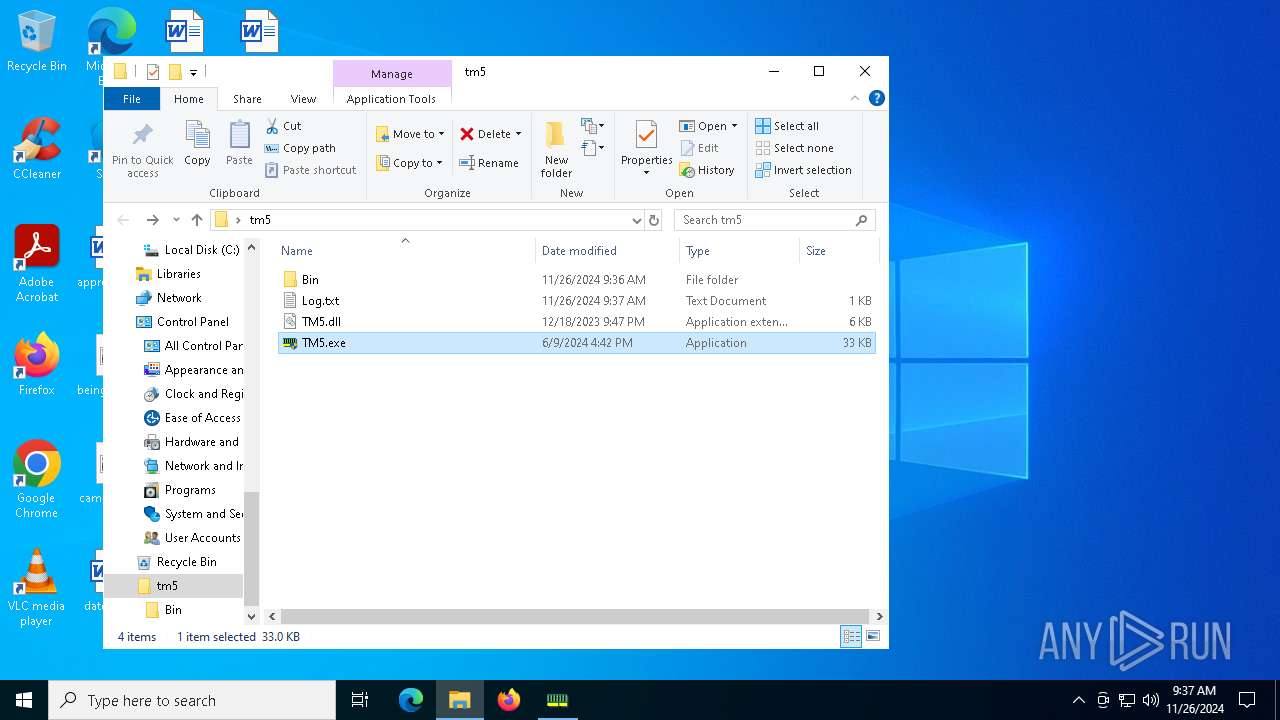
Task: Show hidden system tray icons
Action: [1078, 700]
